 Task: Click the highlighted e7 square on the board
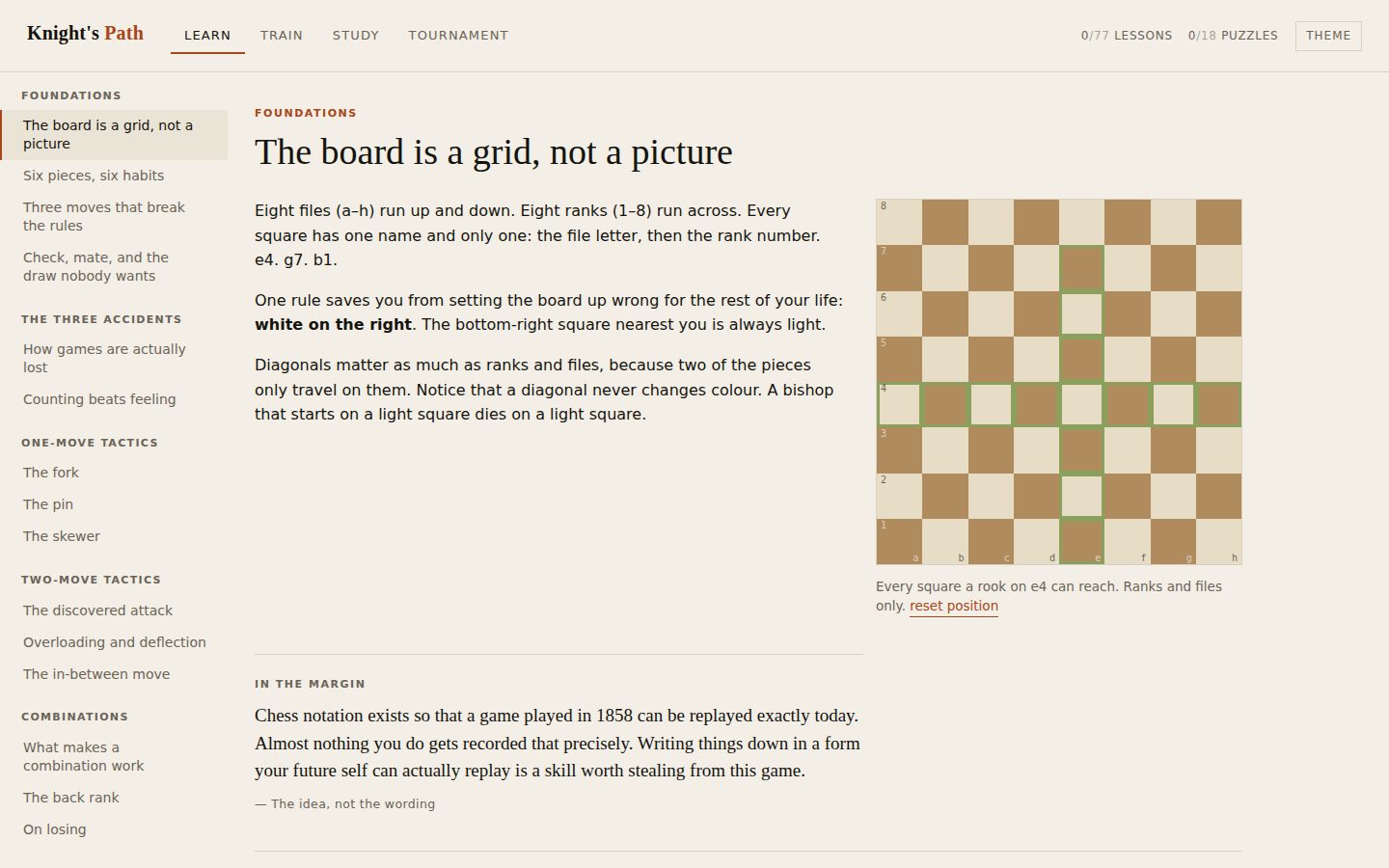pyautogui.click(x=1081, y=267)
